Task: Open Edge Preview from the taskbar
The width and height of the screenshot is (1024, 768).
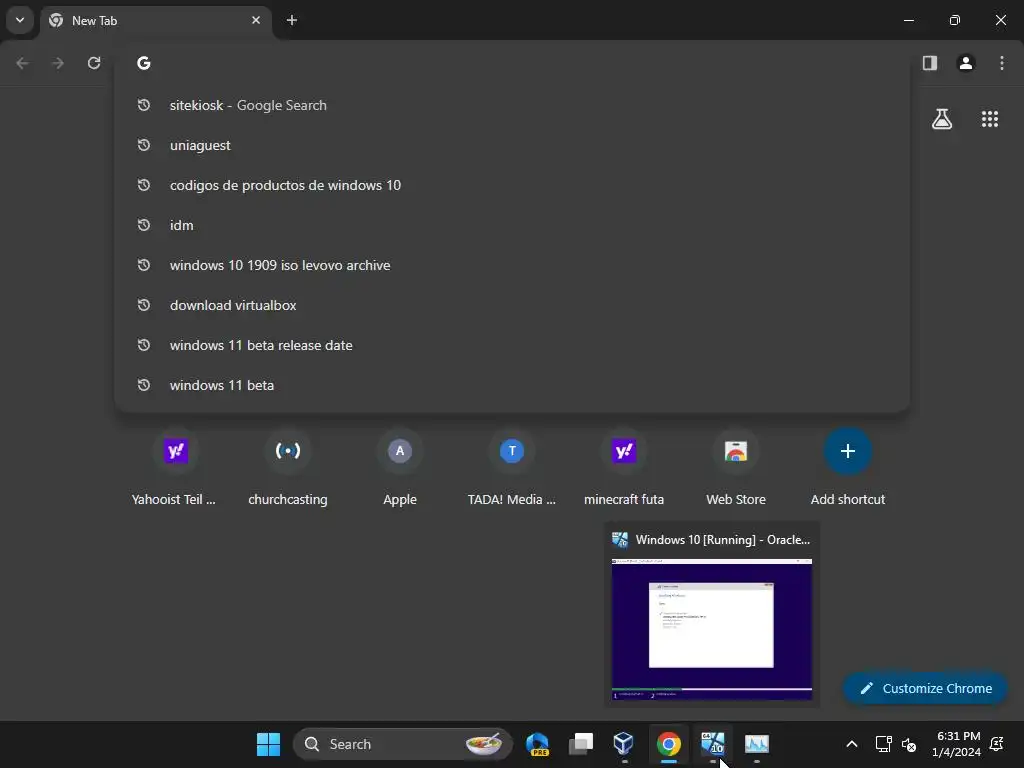Action: tap(537, 744)
